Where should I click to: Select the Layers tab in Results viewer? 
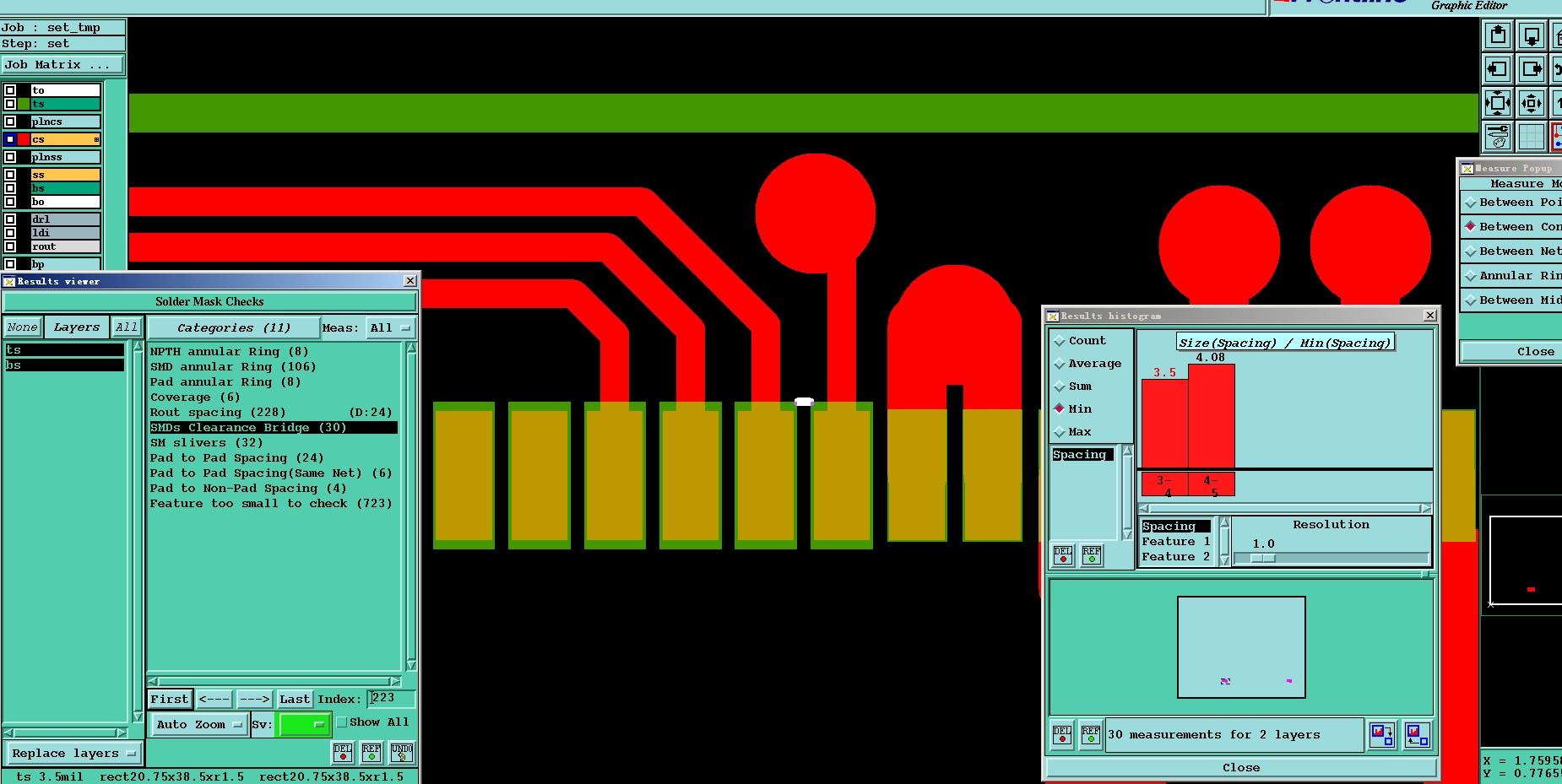(x=77, y=327)
